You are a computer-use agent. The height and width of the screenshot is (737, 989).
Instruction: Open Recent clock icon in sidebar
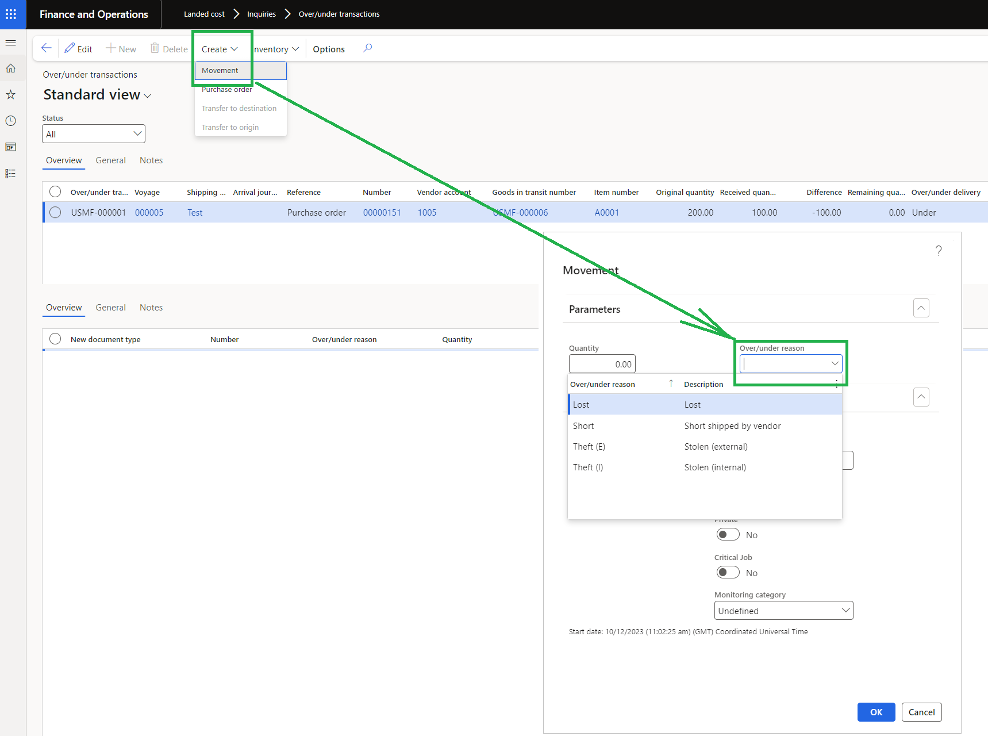(x=11, y=120)
